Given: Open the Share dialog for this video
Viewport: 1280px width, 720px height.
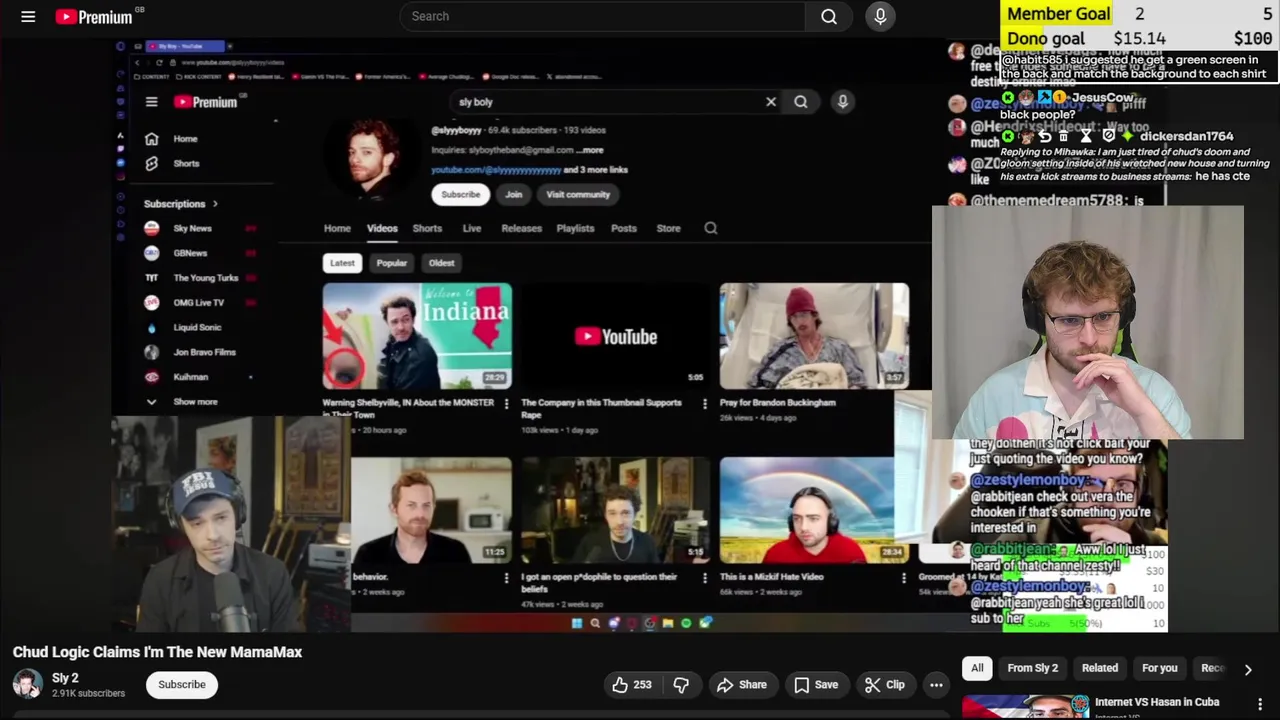Looking at the screenshot, I should point(742,685).
